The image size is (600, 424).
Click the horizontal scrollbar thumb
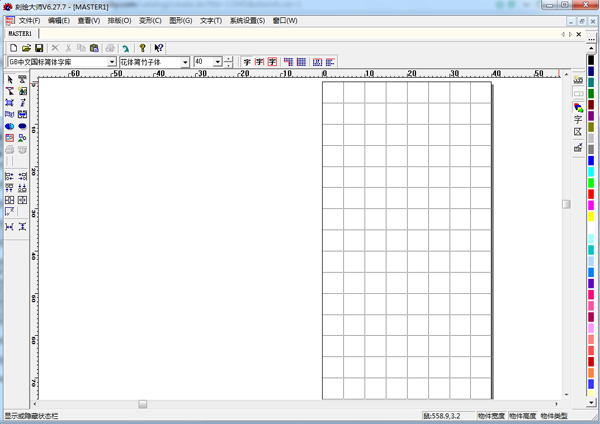click(x=143, y=404)
